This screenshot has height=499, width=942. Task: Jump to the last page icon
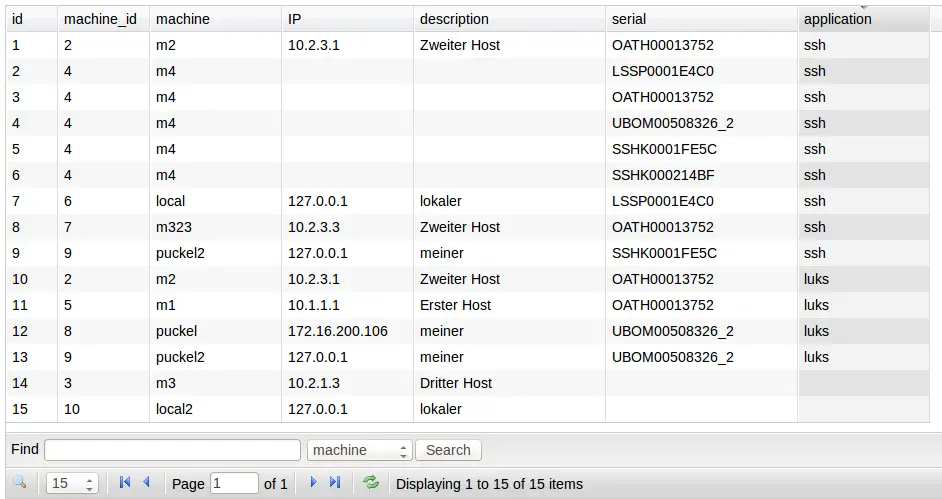[x=335, y=482]
